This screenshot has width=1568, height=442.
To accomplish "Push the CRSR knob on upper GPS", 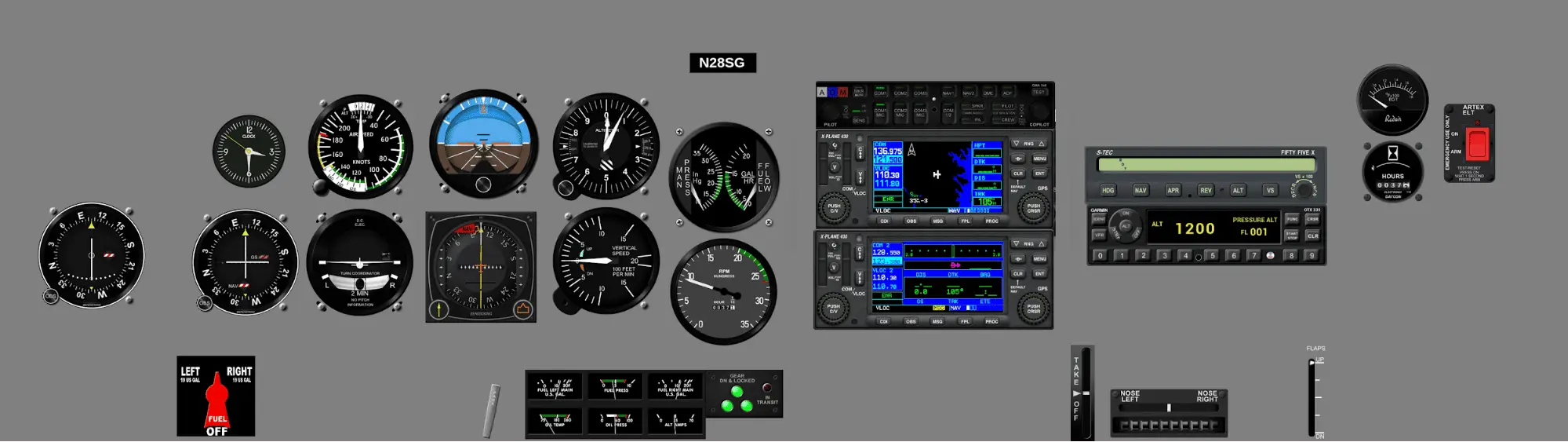I will [x=1034, y=208].
